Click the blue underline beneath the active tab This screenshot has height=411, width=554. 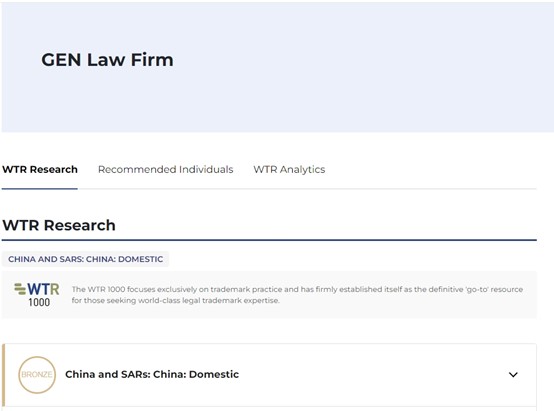coord(40,188)
